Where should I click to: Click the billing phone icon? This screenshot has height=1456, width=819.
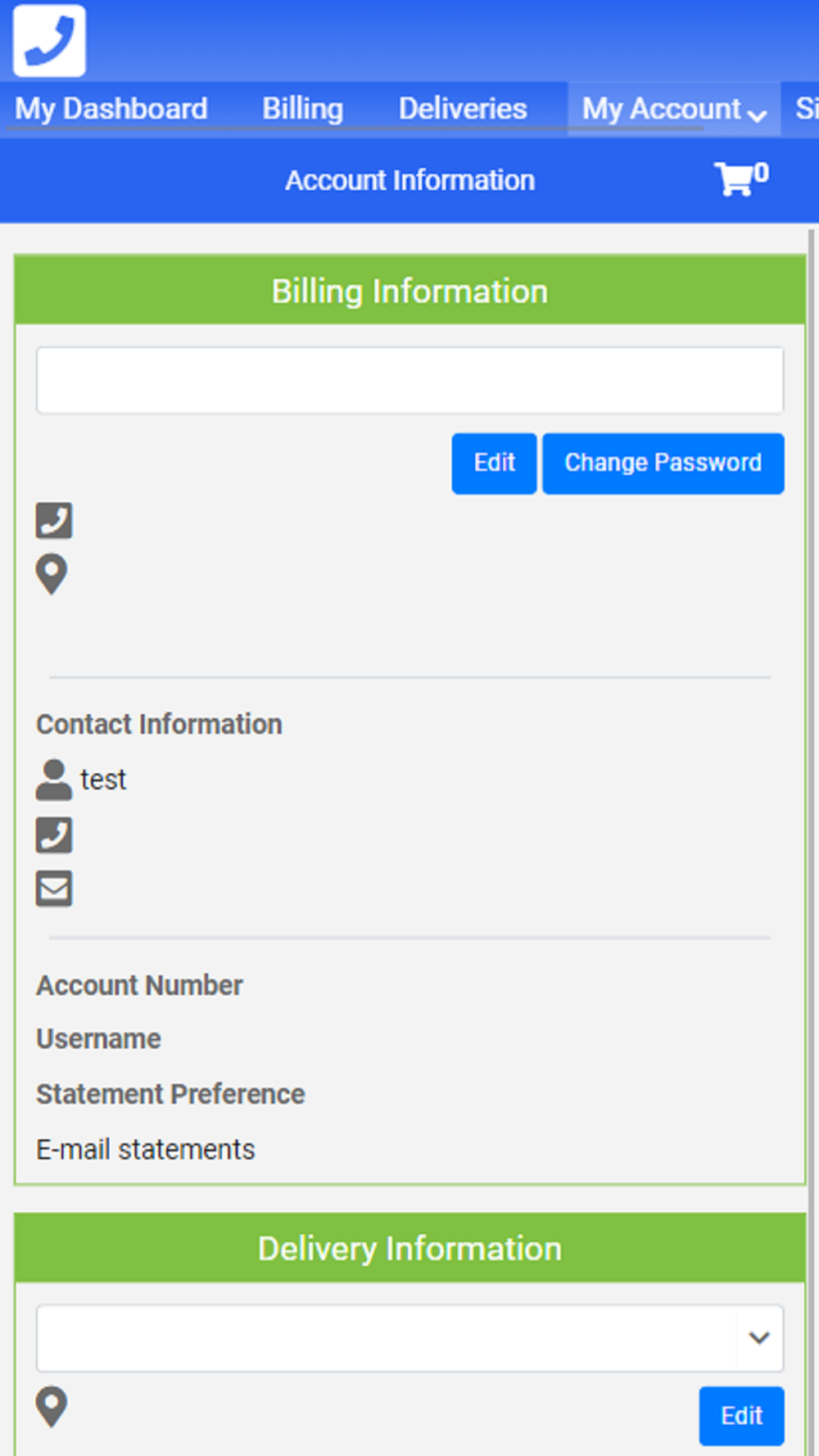[54, 521]
